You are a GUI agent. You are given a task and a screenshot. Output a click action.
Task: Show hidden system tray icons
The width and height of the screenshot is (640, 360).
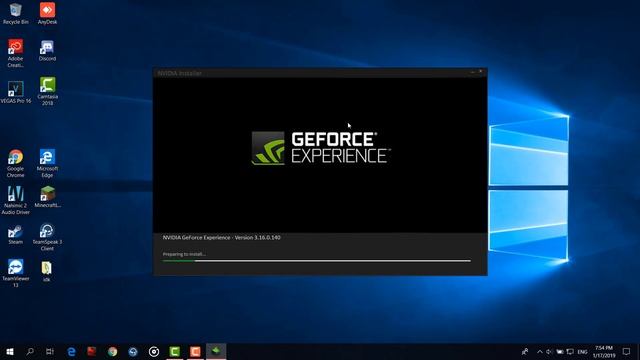540,351
